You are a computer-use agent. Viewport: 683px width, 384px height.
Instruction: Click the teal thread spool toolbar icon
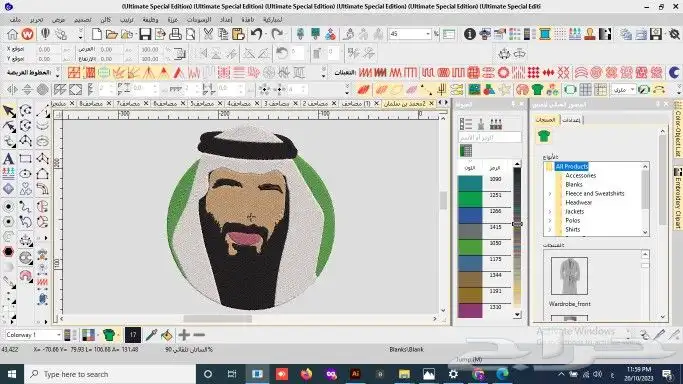click(544, 34)
